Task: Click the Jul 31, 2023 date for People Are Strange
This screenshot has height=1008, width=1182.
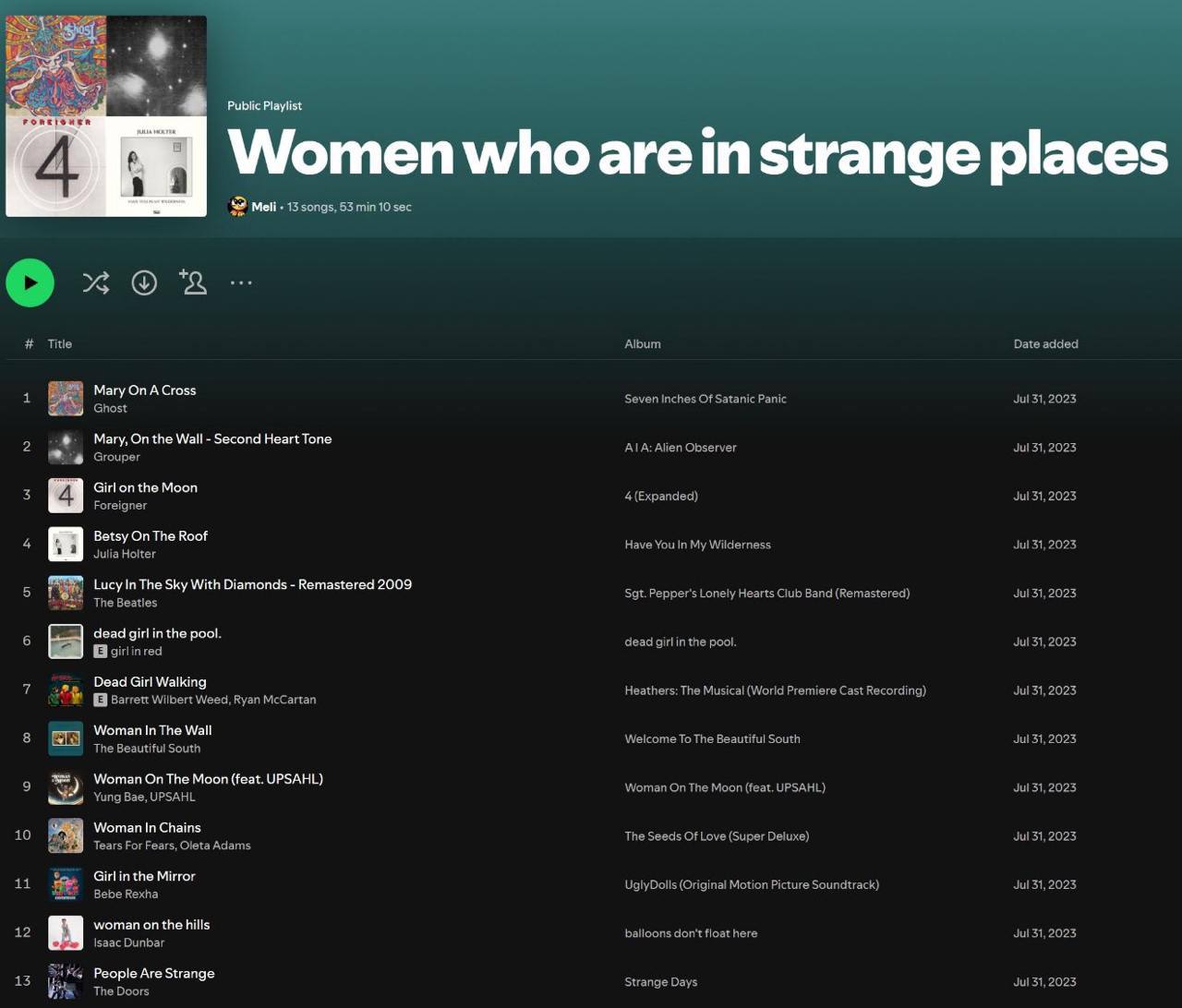Action: pos(1044,982)
